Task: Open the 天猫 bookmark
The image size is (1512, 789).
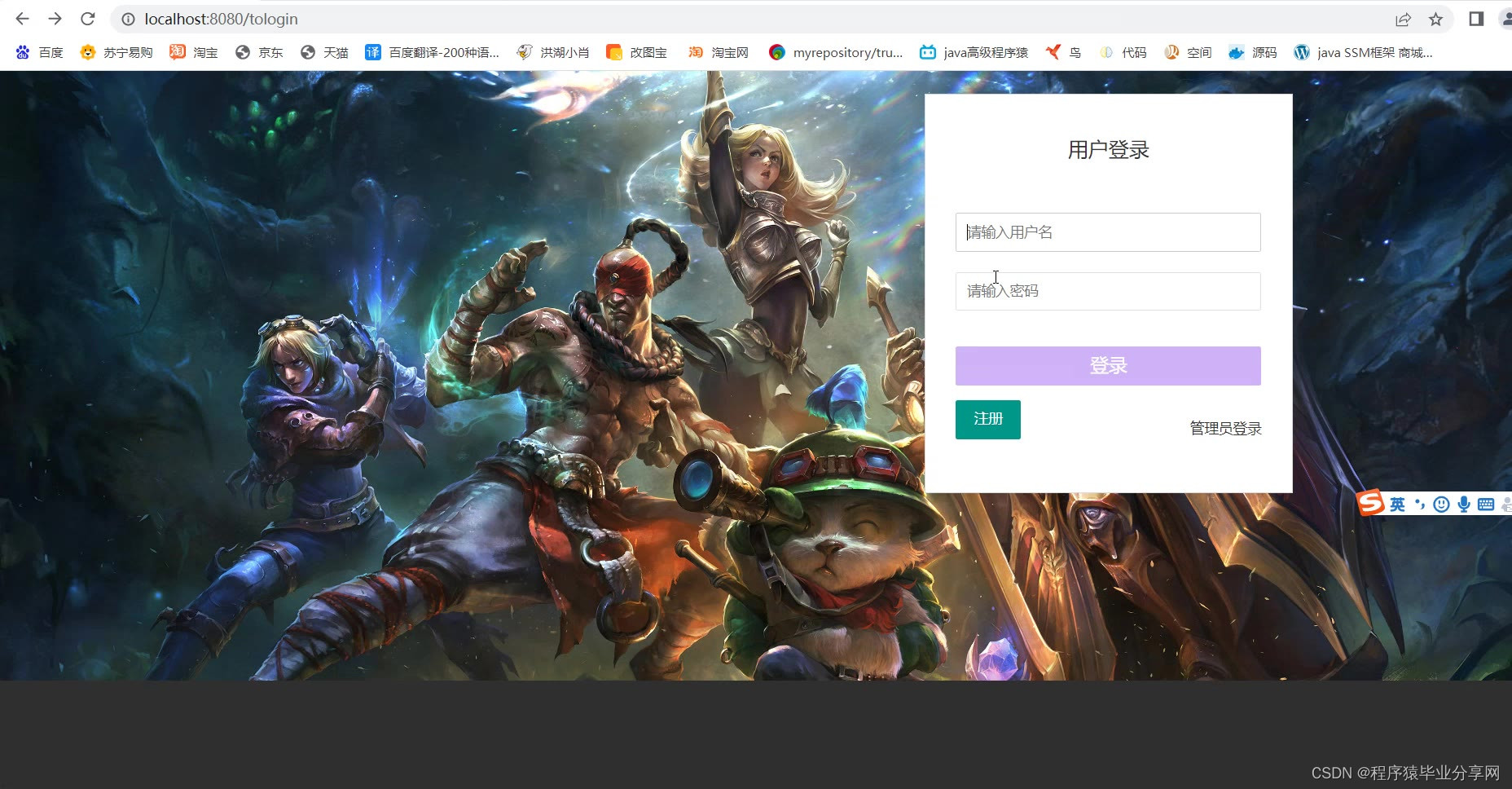Action: [x=324, y=52]
